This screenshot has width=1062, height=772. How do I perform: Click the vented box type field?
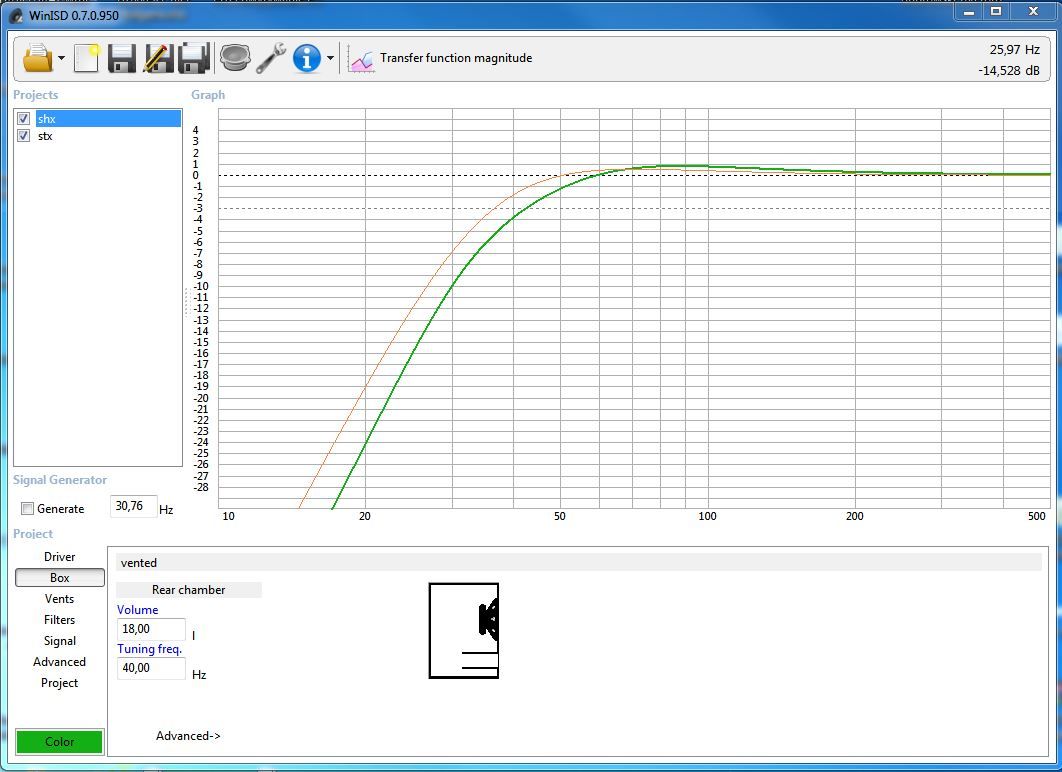(578, 563)
